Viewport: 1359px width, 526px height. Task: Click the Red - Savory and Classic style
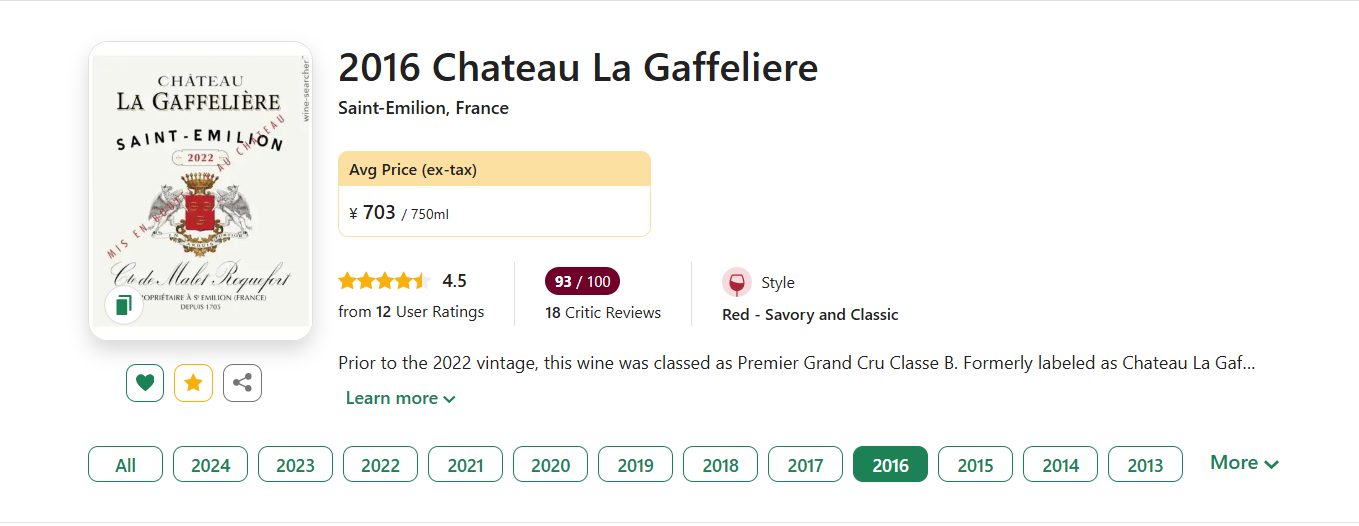click(810, 315)
